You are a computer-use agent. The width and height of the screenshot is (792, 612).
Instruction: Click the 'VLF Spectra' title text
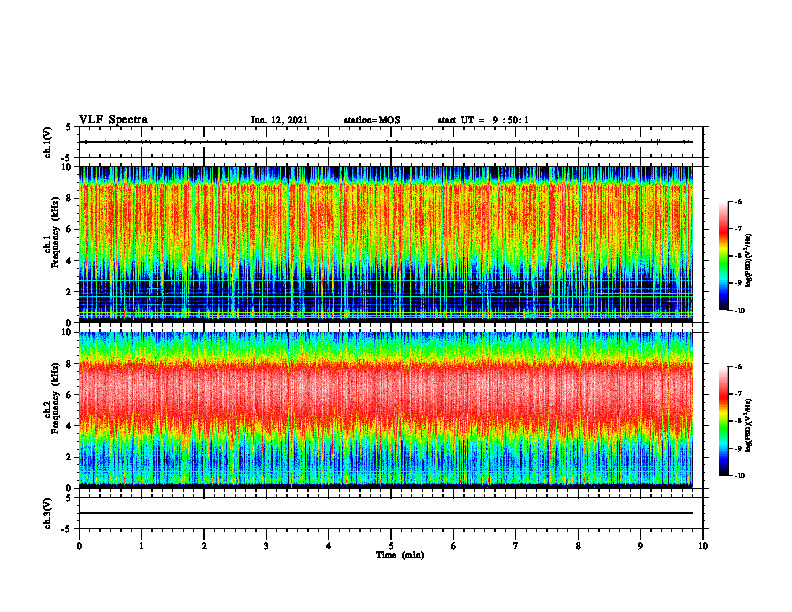[x=113, y=120]
